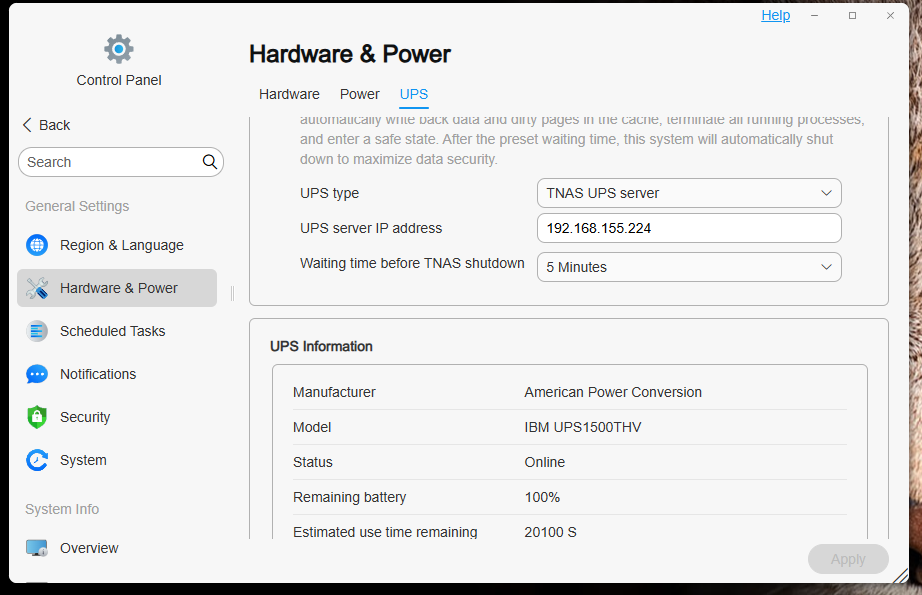Click the 'American Power Conversion' manufacturer value
922x595 pixels.
[613, 392]
